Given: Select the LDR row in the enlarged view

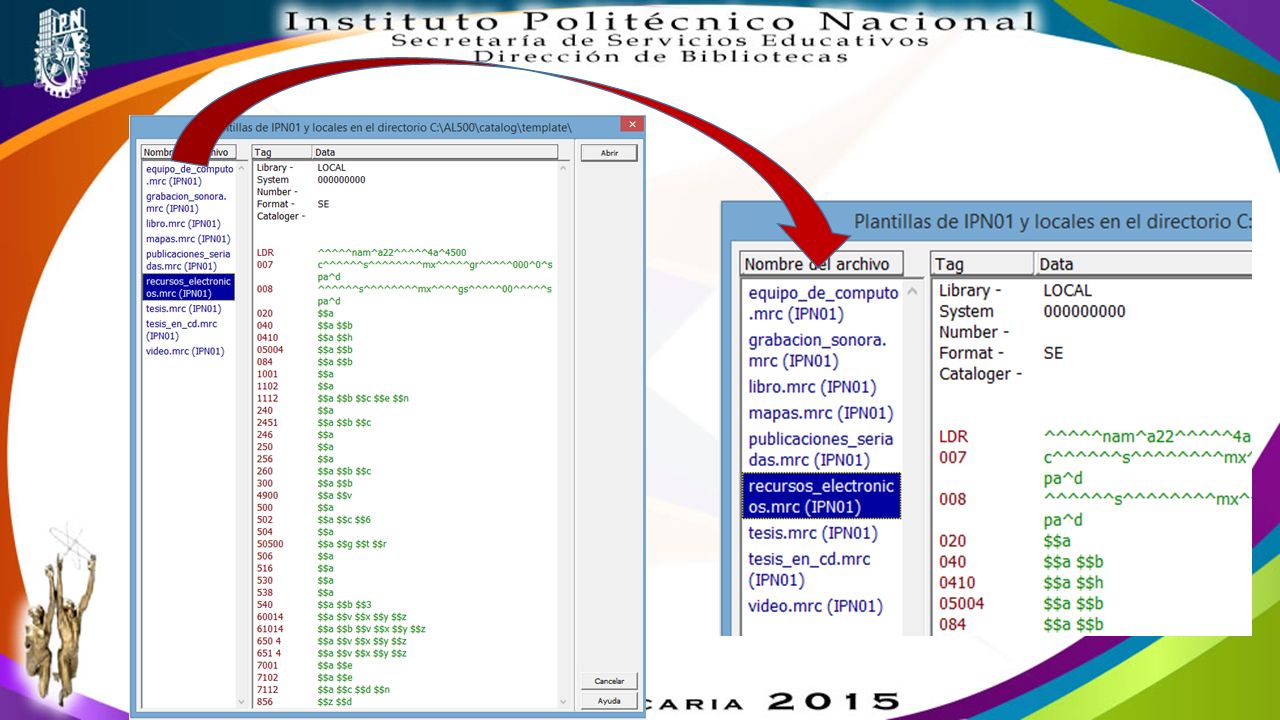Looking at the screenshot, I should [x=1094, y=437].
